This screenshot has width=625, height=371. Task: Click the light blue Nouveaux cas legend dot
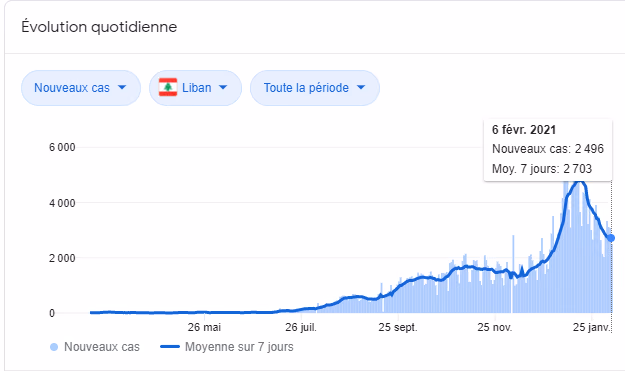point(54,347)
